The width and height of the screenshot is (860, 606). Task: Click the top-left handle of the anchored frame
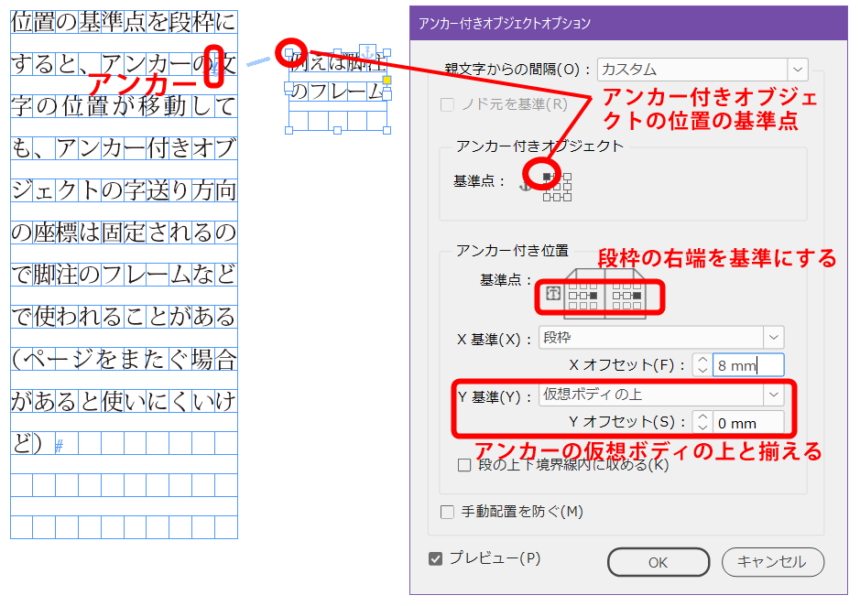coord(290,50)
